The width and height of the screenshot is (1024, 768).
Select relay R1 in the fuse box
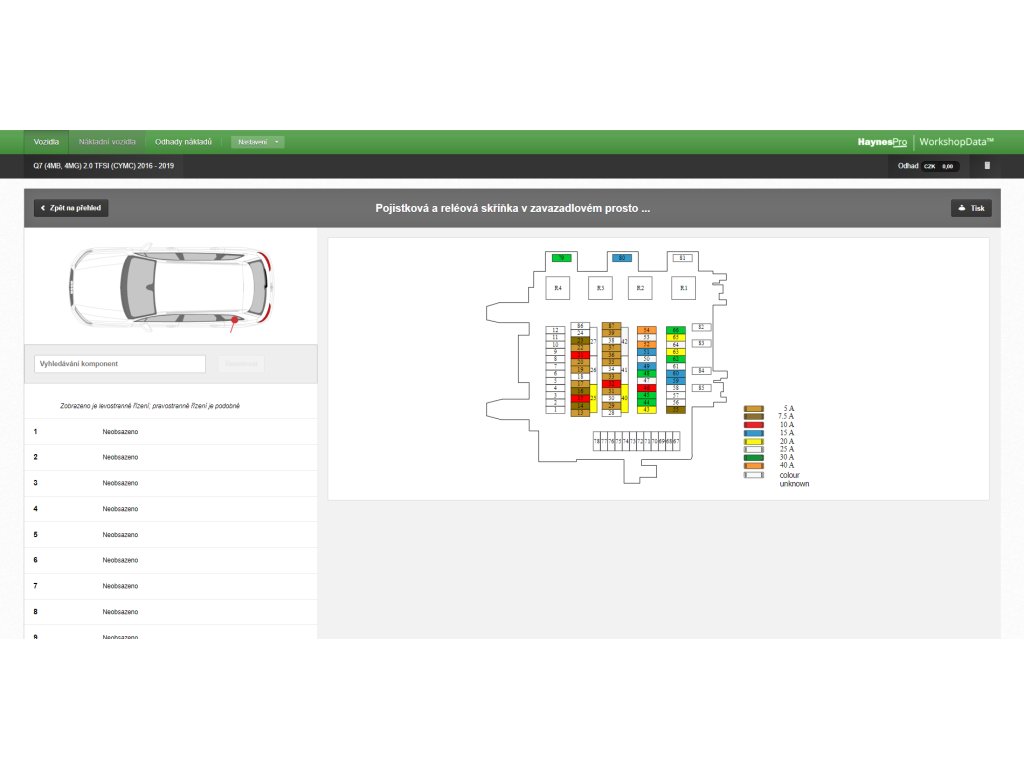[x=684, y=288]
